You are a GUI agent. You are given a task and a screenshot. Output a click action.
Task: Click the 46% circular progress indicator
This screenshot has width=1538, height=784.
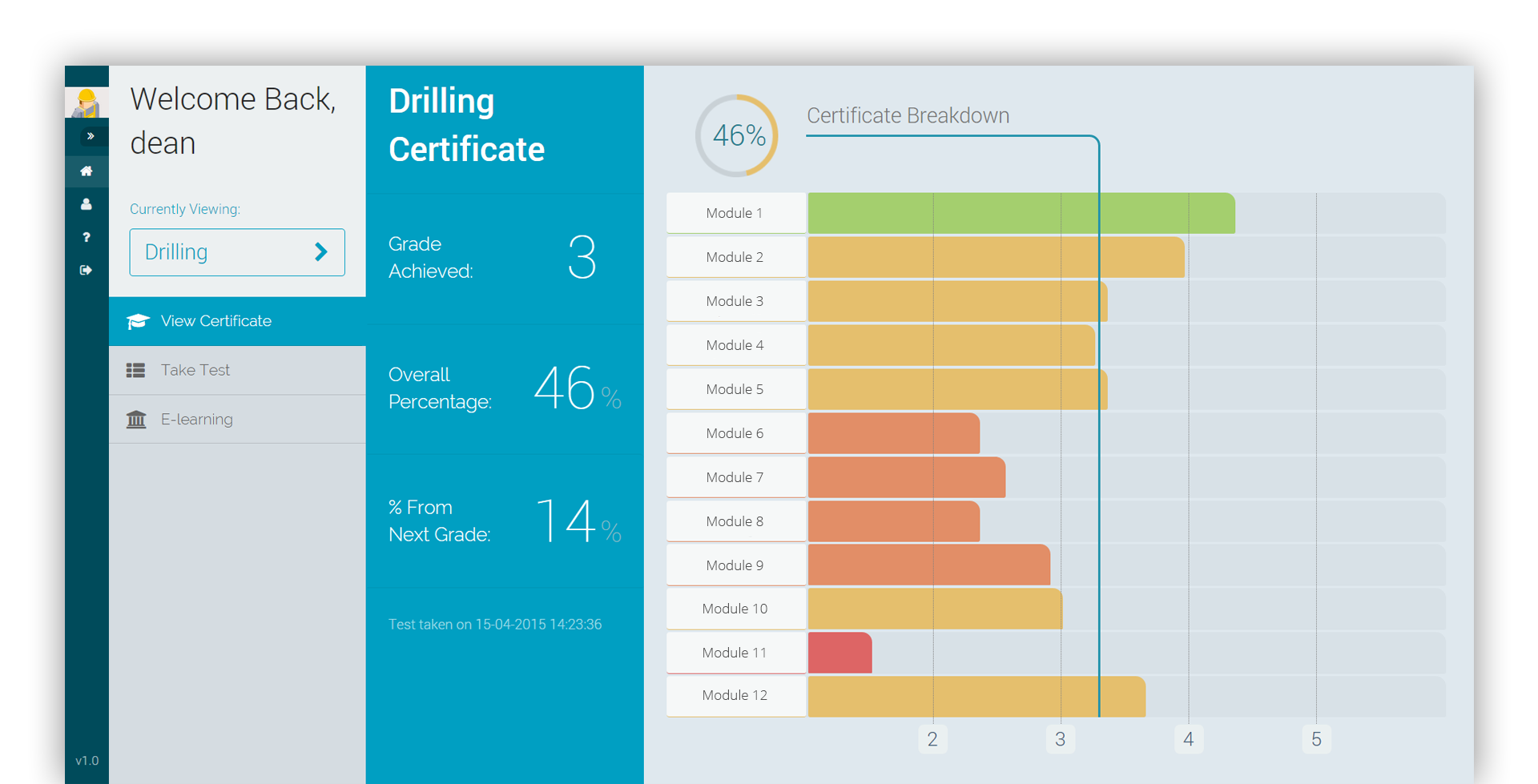[737, 136]
